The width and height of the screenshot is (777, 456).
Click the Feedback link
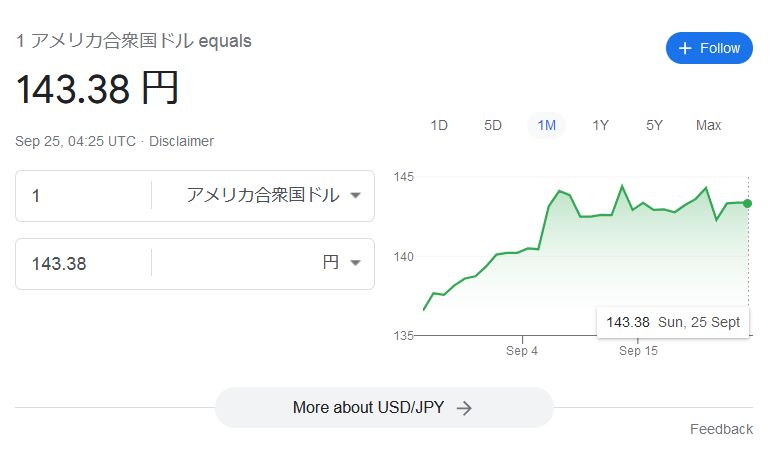721,429
